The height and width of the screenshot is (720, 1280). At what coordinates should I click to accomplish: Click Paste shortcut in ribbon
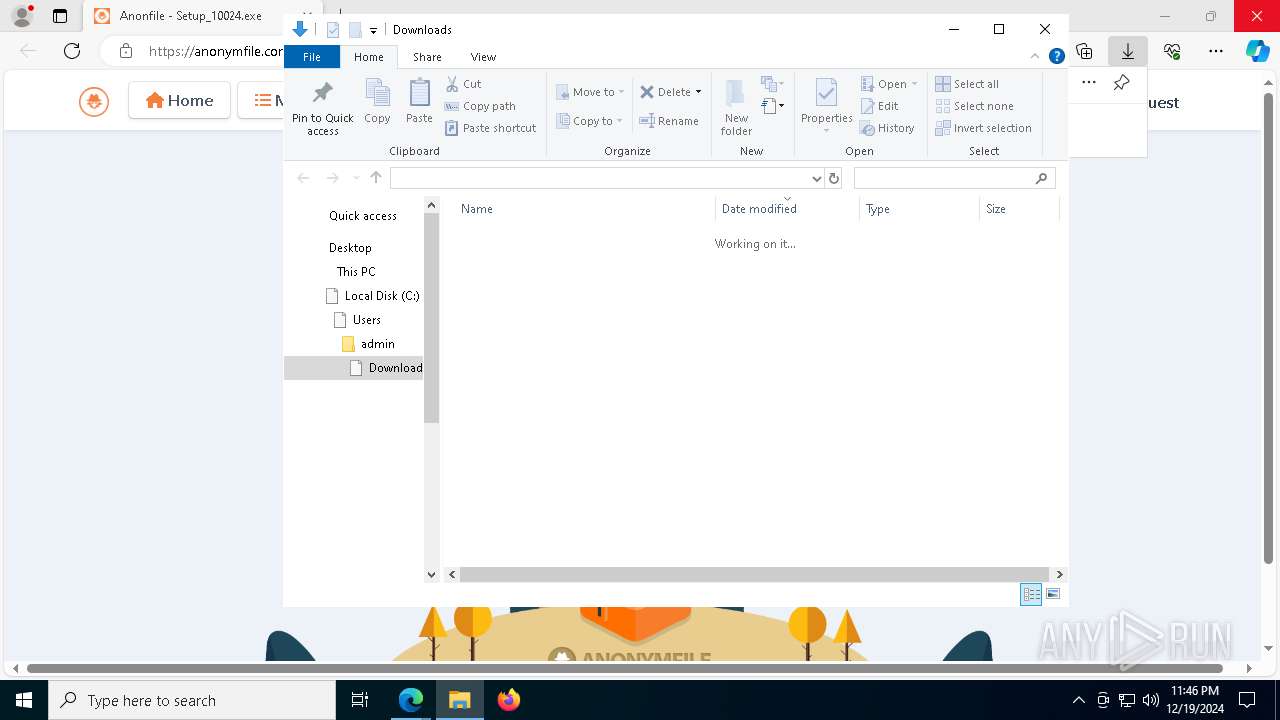(490, 128)
